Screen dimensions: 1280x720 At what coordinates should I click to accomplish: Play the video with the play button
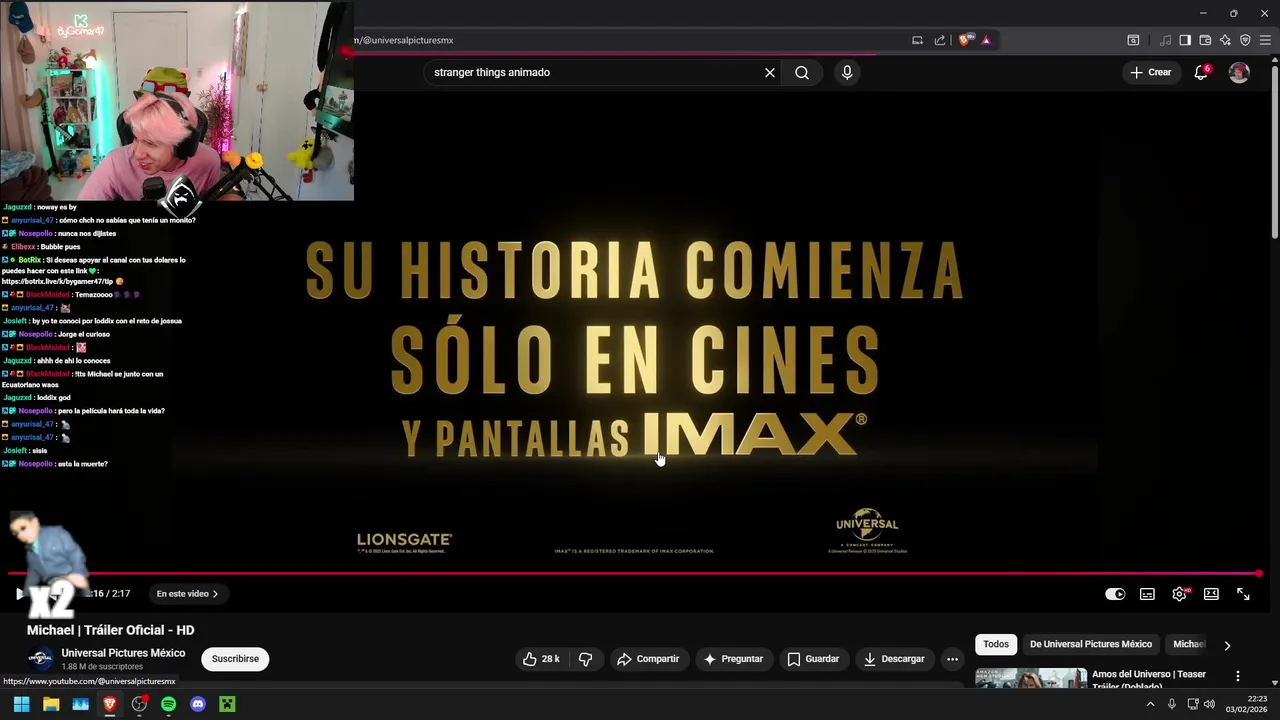(x=19, y=594)
